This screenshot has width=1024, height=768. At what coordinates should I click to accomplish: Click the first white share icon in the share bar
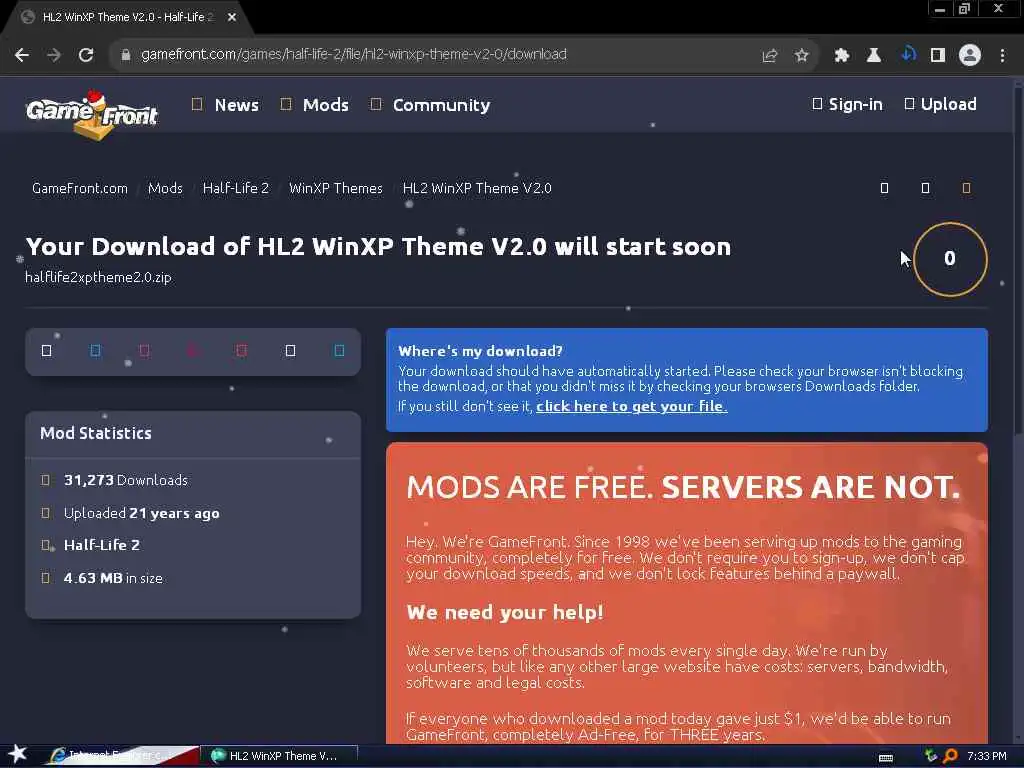pos(46,351)
